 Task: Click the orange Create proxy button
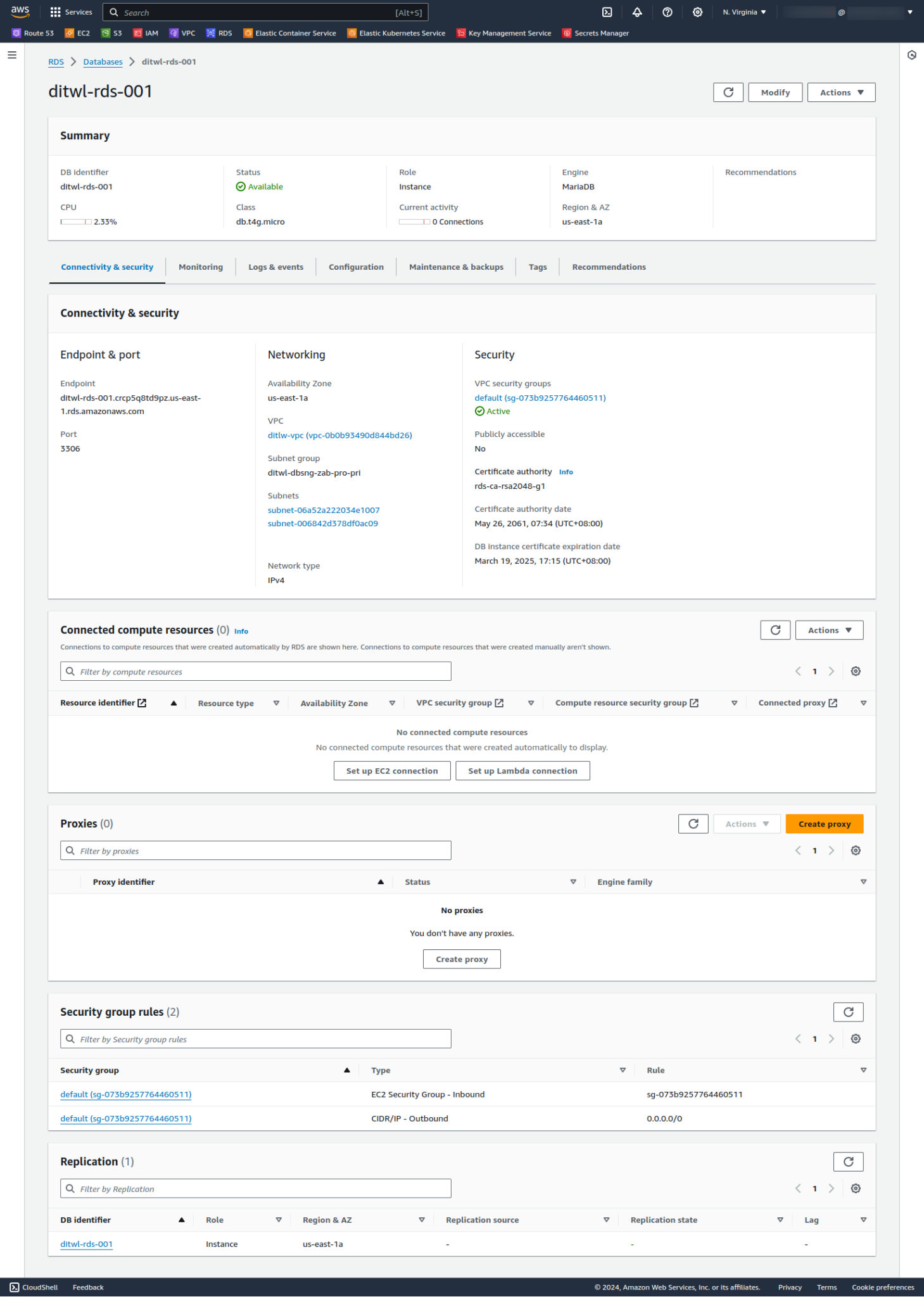tap(824, 824)
